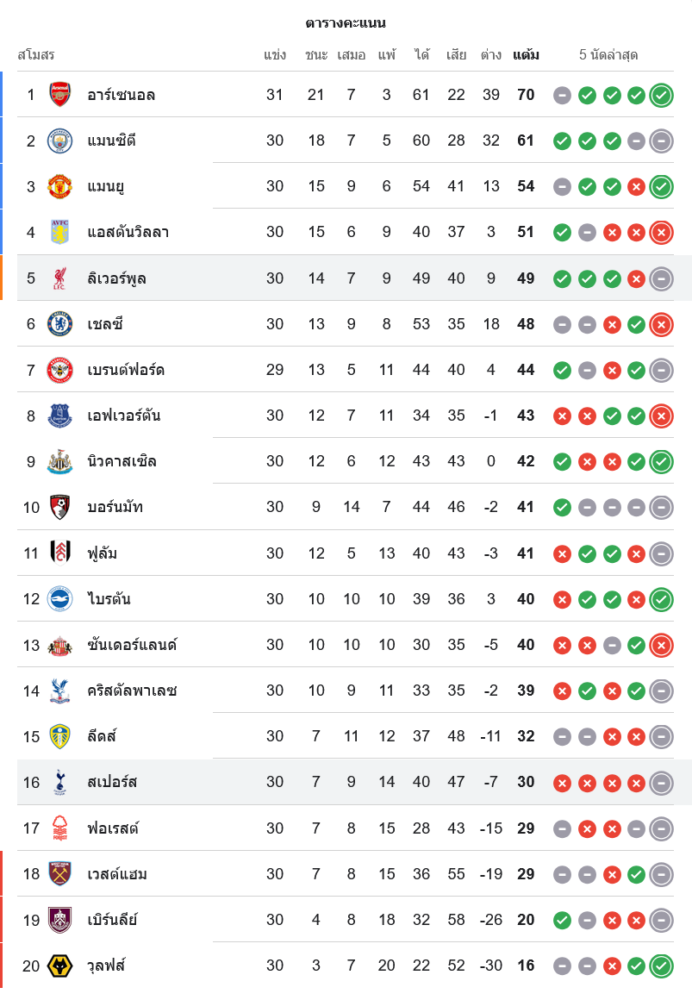Click Arsenal's latest match win indicator
Screen dimensions: 692x1000
(660, 96)
